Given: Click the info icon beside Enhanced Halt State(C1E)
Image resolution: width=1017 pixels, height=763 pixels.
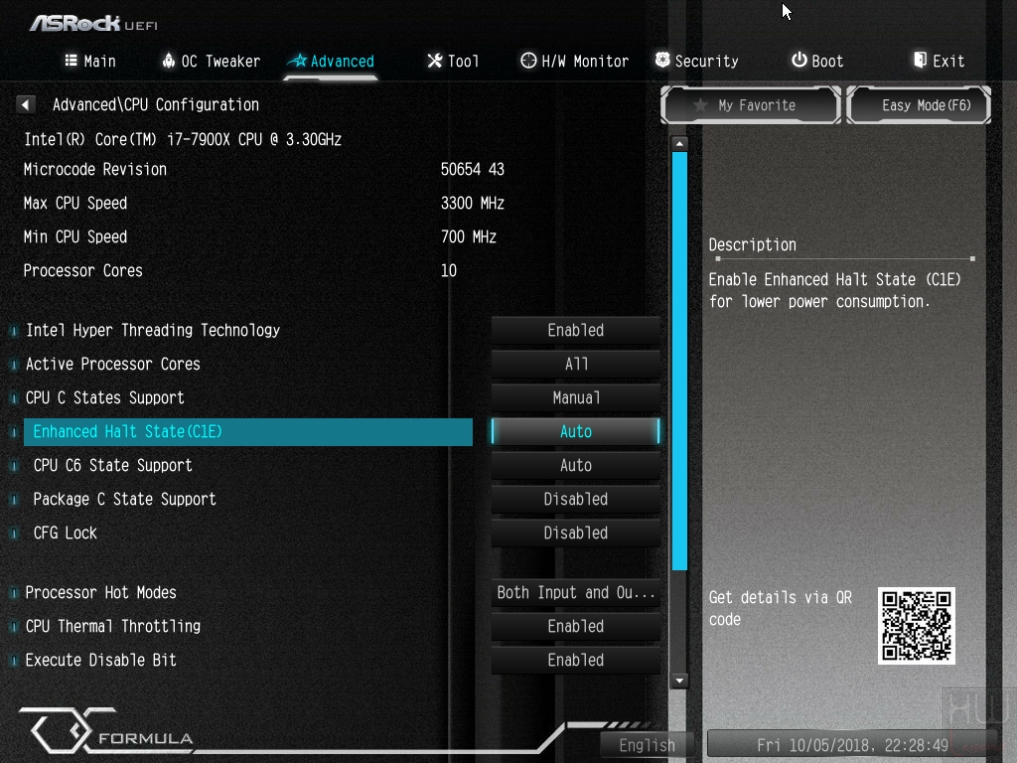Looking at the screenshot, I should coord(13,432).
